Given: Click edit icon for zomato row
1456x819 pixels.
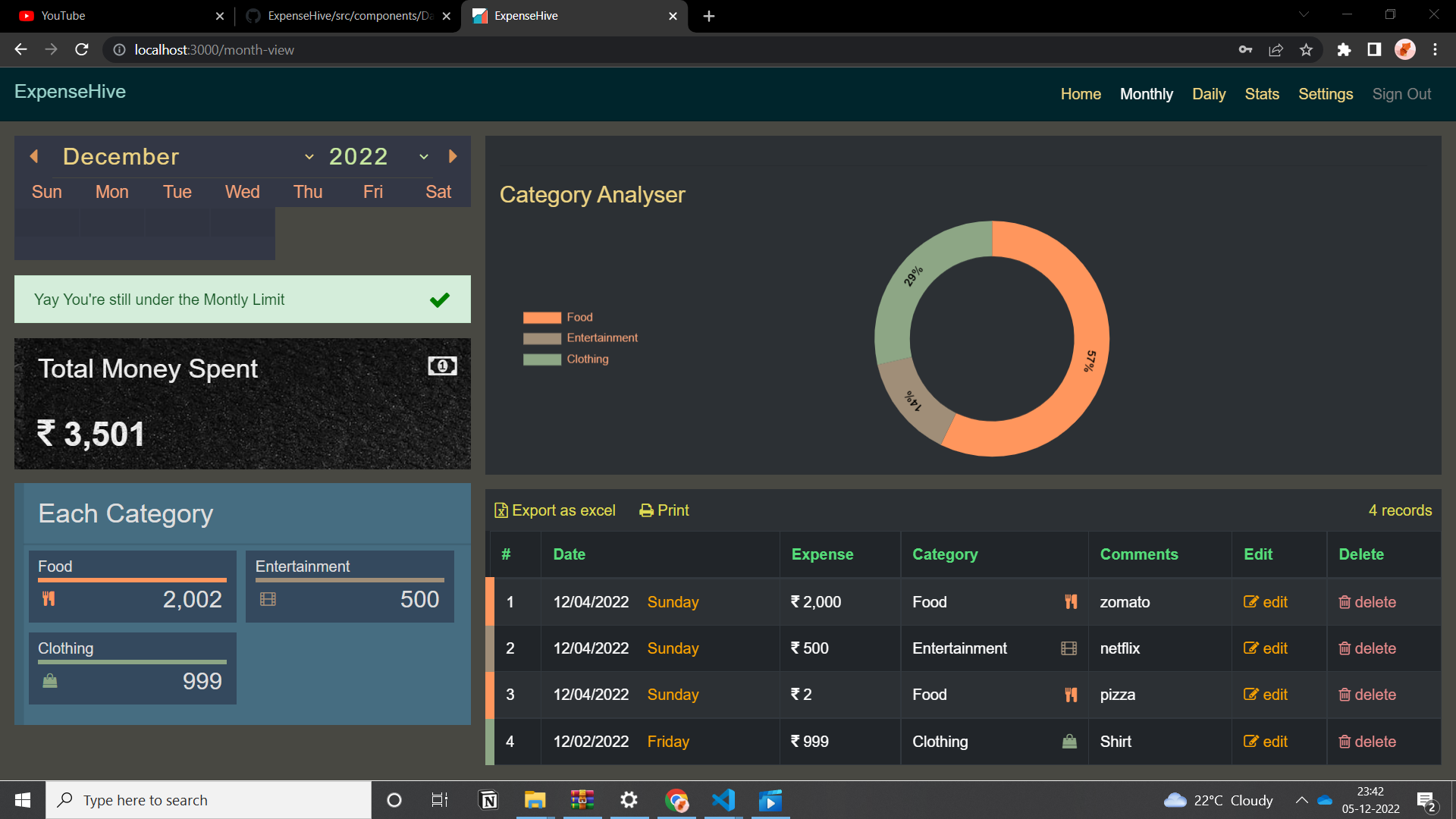Looking at the screenshot, I should pos(1250,602).
